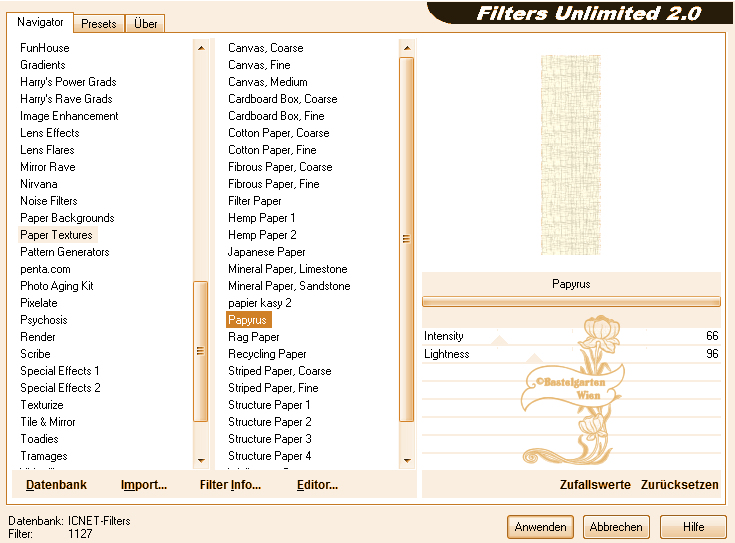
Task: Select Mirror Rave category
Action: click(48, 166)
